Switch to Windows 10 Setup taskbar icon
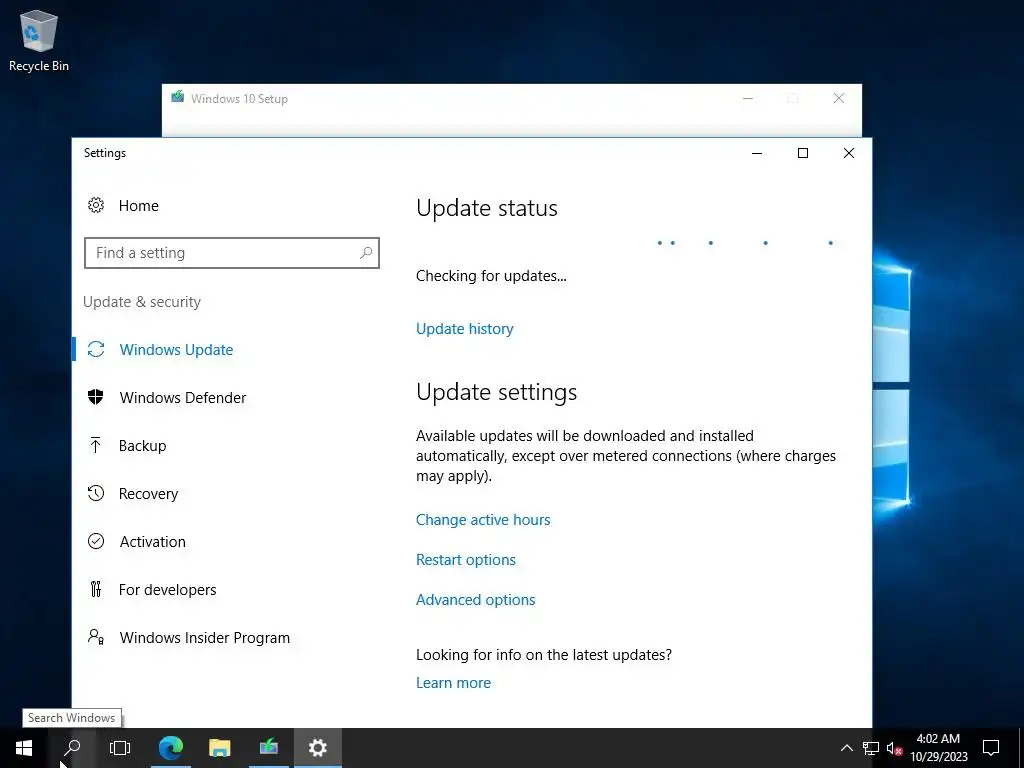 coord(268,748)
